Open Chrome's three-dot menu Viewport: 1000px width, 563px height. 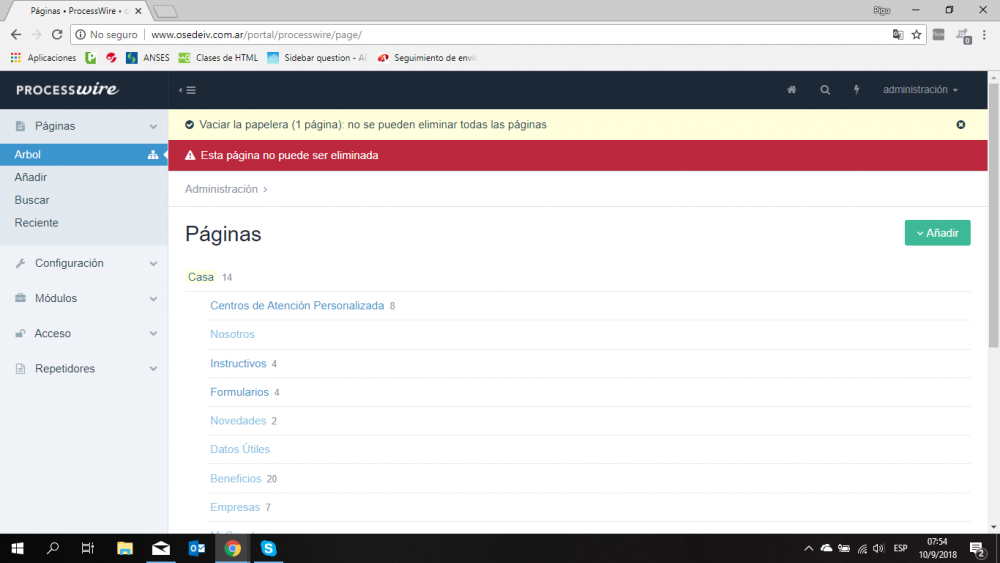984,34
